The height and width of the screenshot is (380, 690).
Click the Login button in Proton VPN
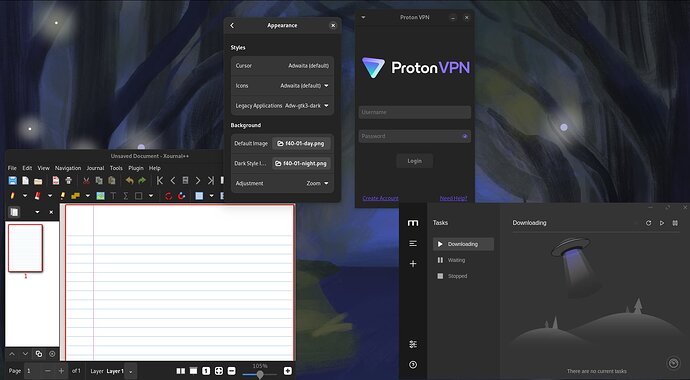tap(415, 161)
